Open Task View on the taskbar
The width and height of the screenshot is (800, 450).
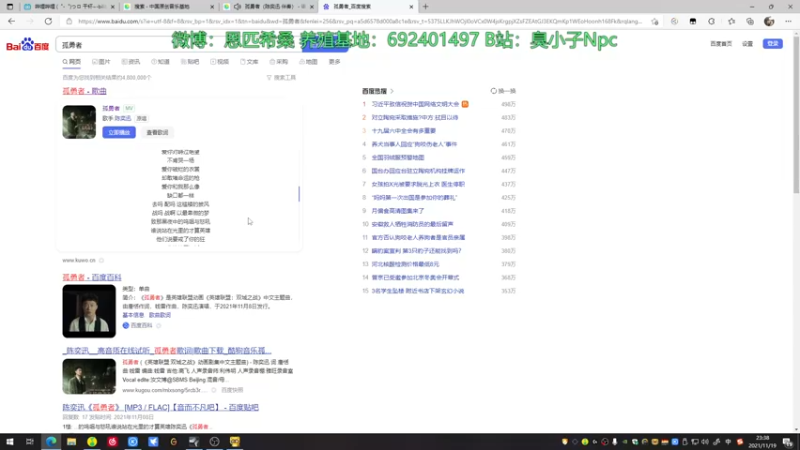click(x=30, y=442)
